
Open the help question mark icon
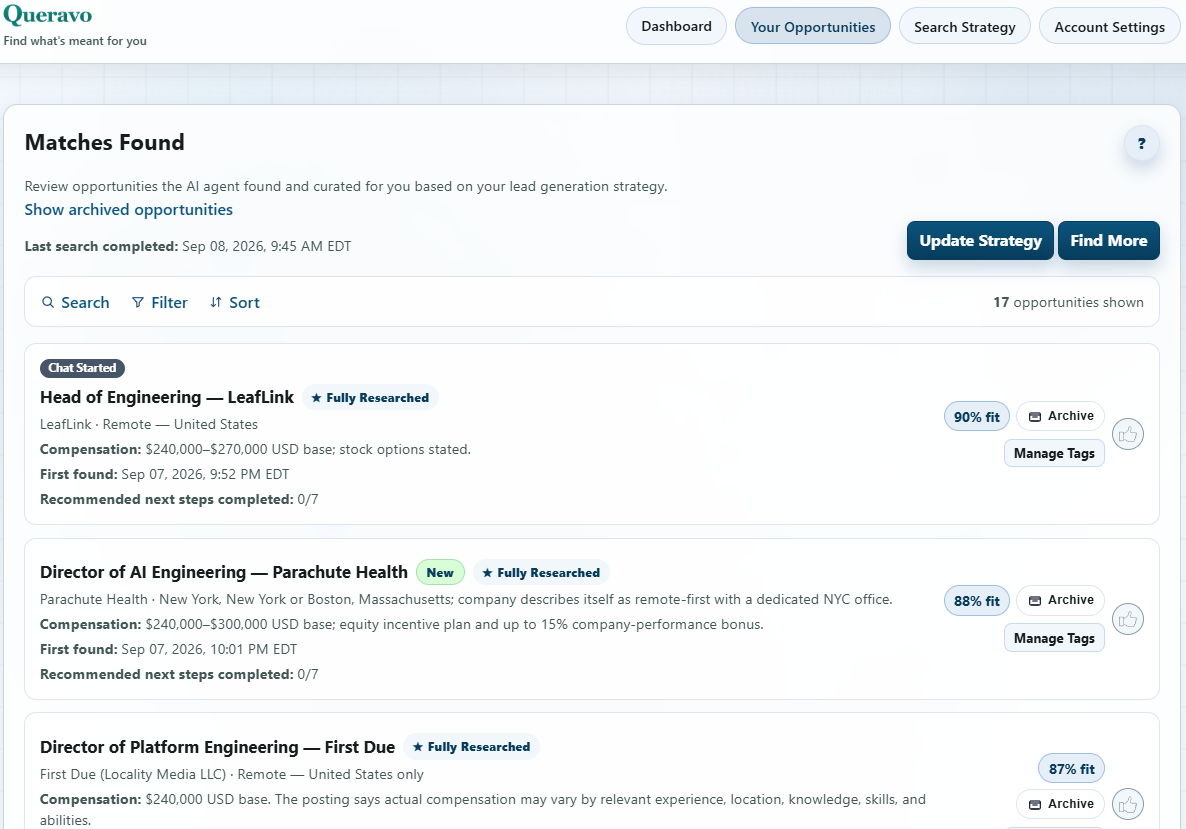[1141, 144]
